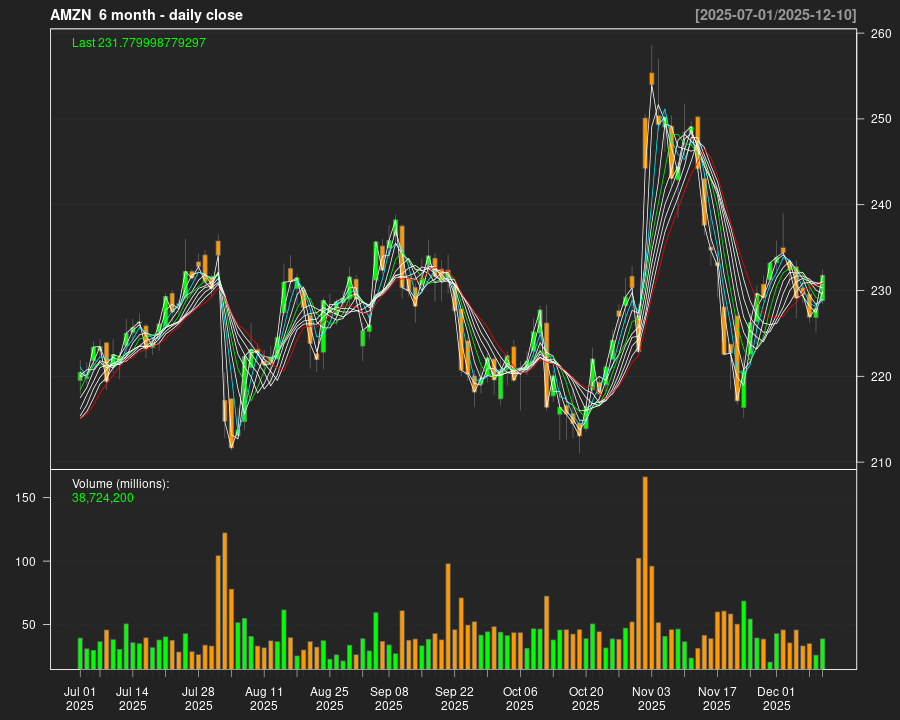The height and width of the screenshot is (720, 900).
Task: Select the Oct 20 axis label
Action: 587,691
